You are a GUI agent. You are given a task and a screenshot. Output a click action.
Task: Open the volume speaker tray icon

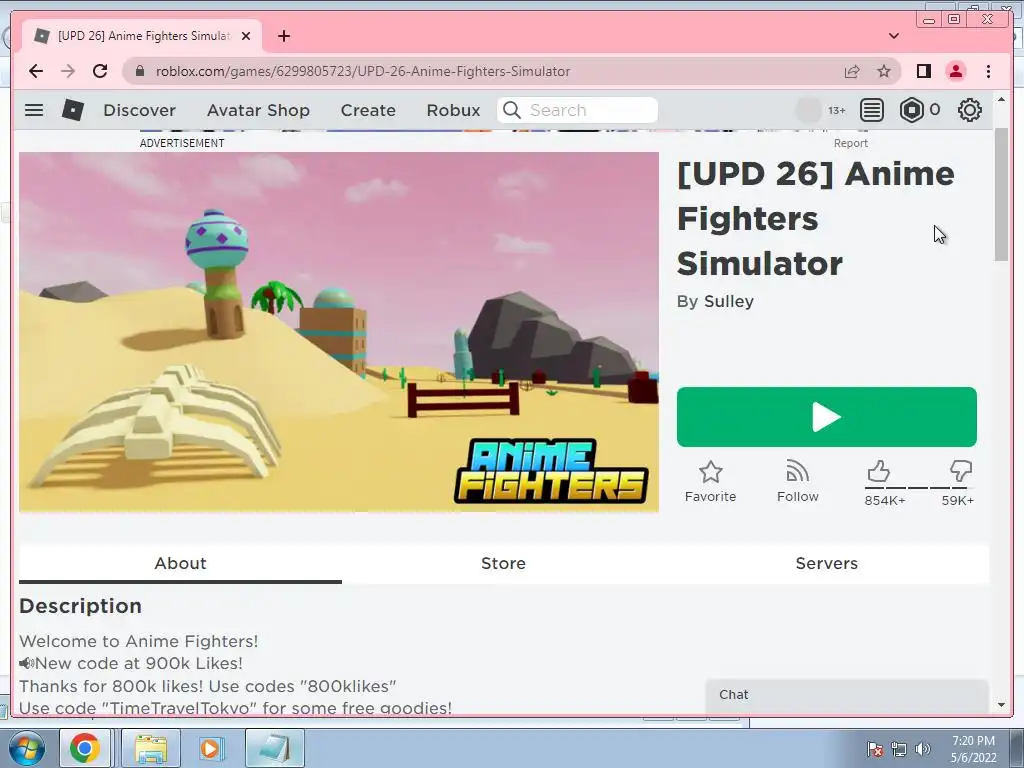point(923,749)
